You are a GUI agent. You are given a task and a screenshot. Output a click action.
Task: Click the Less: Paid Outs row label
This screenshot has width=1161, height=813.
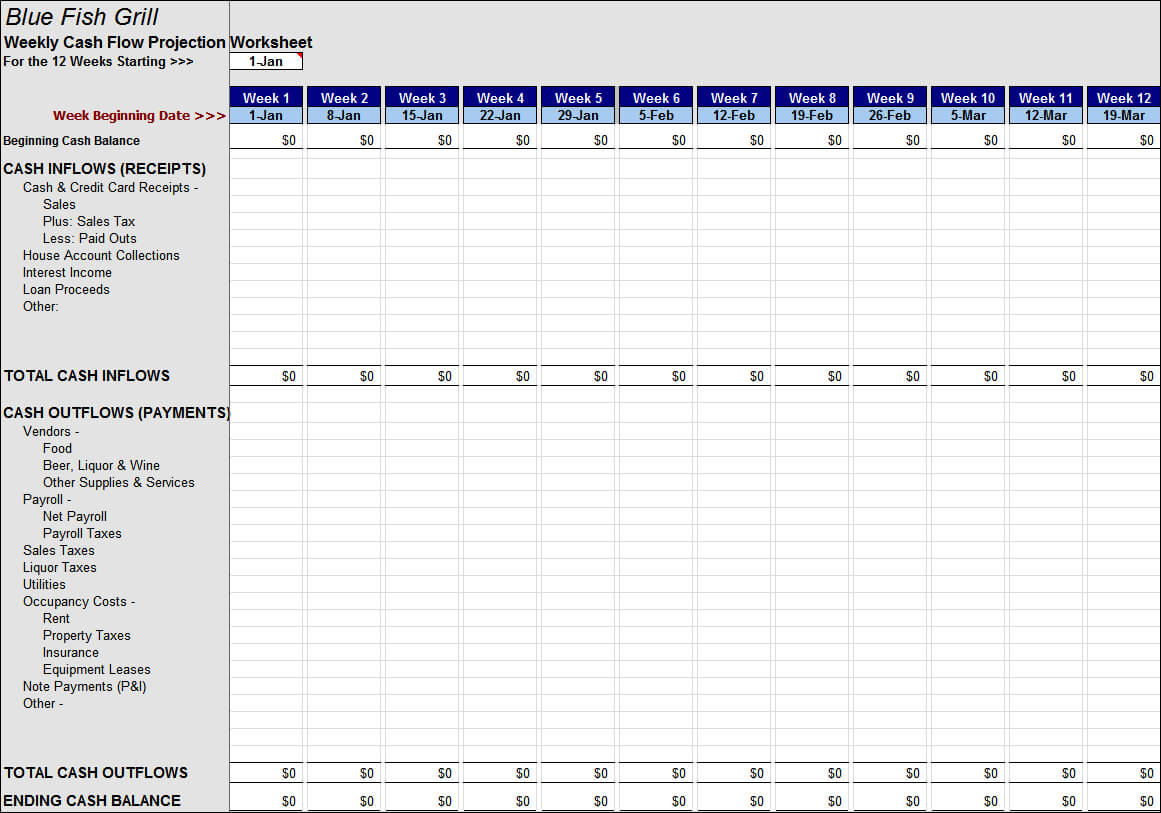90,238
